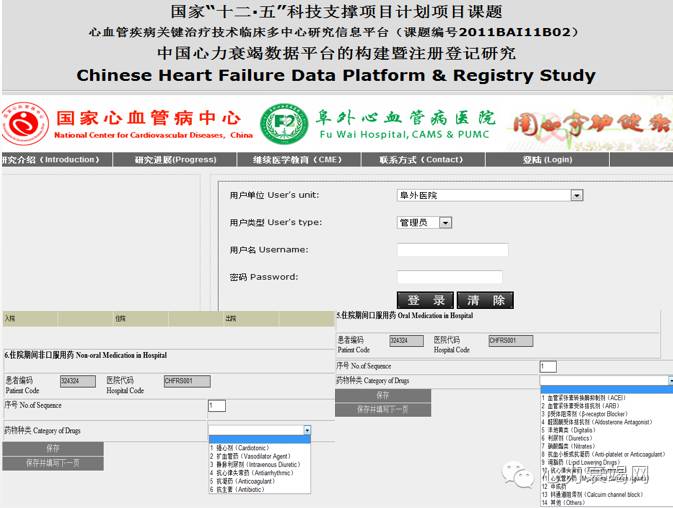Open the Progress menu item
The image size is (673, 508).
point(175,160)
